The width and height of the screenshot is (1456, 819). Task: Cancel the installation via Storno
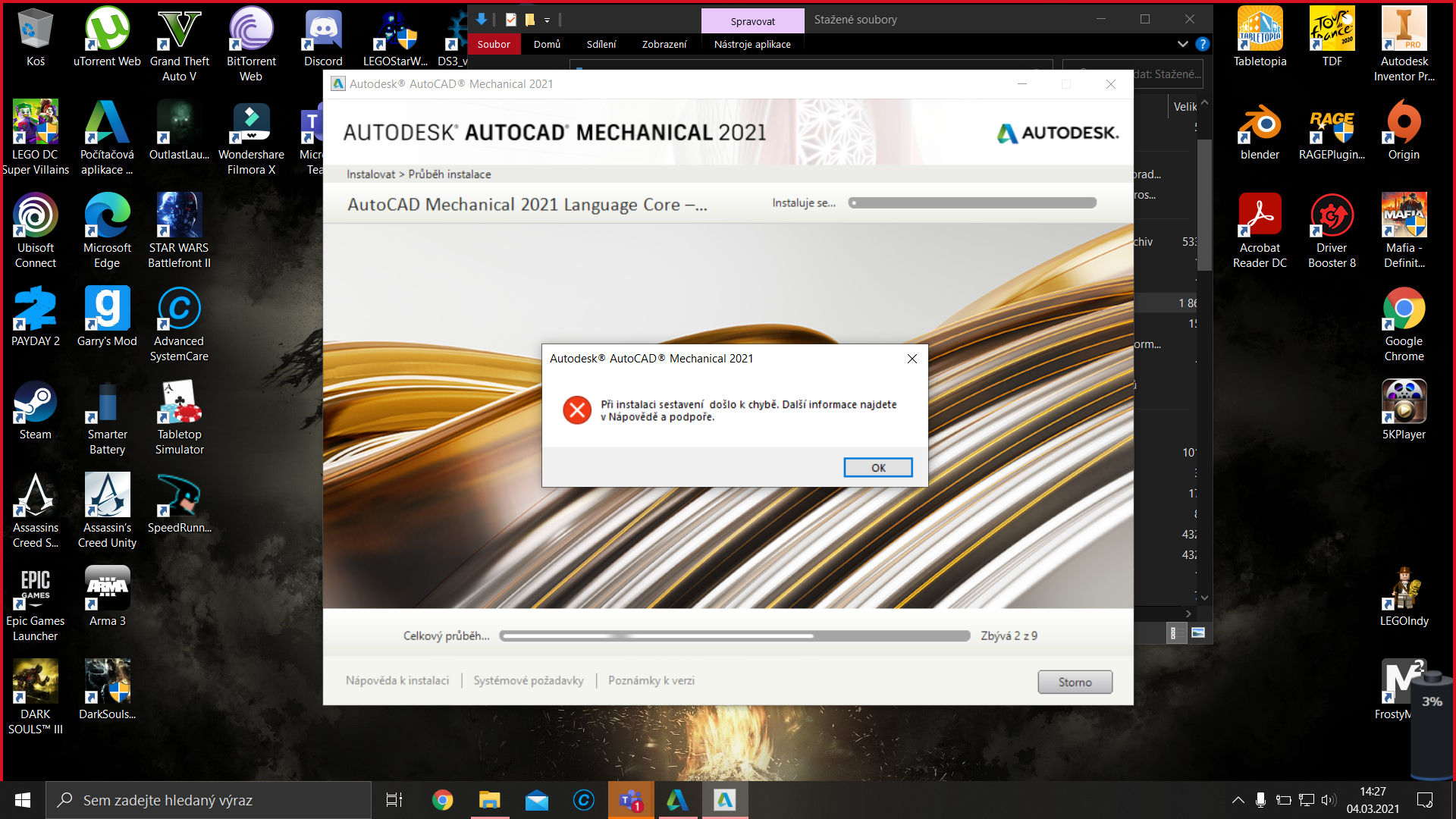[x=1075, y=682]
